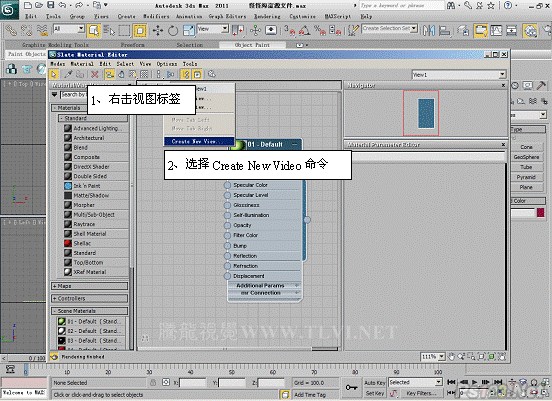552x401 pixels.
Task: Open the Mirror tool in main toolbar
Action: point(428,31)
